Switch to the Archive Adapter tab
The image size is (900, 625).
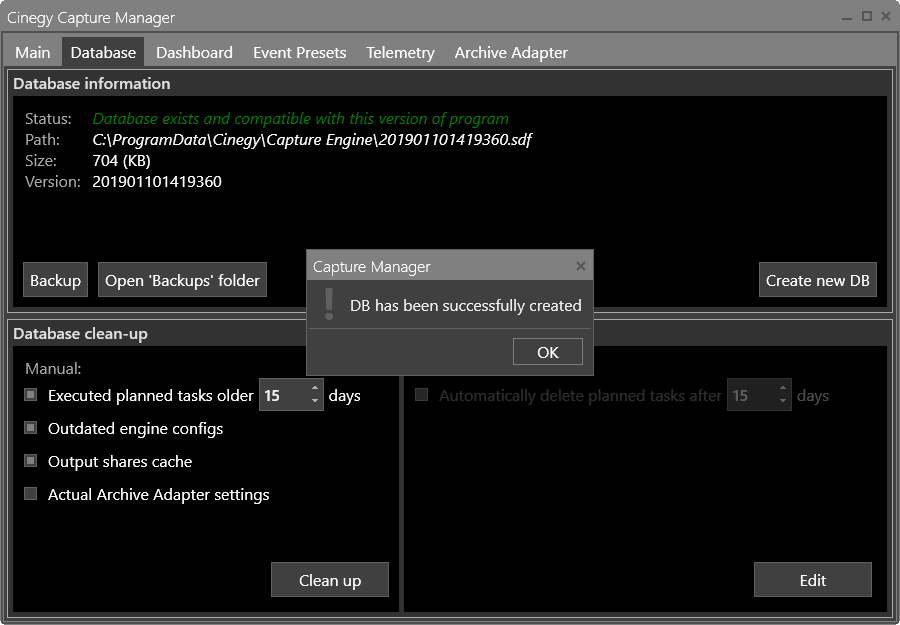(x=511, y=52)
